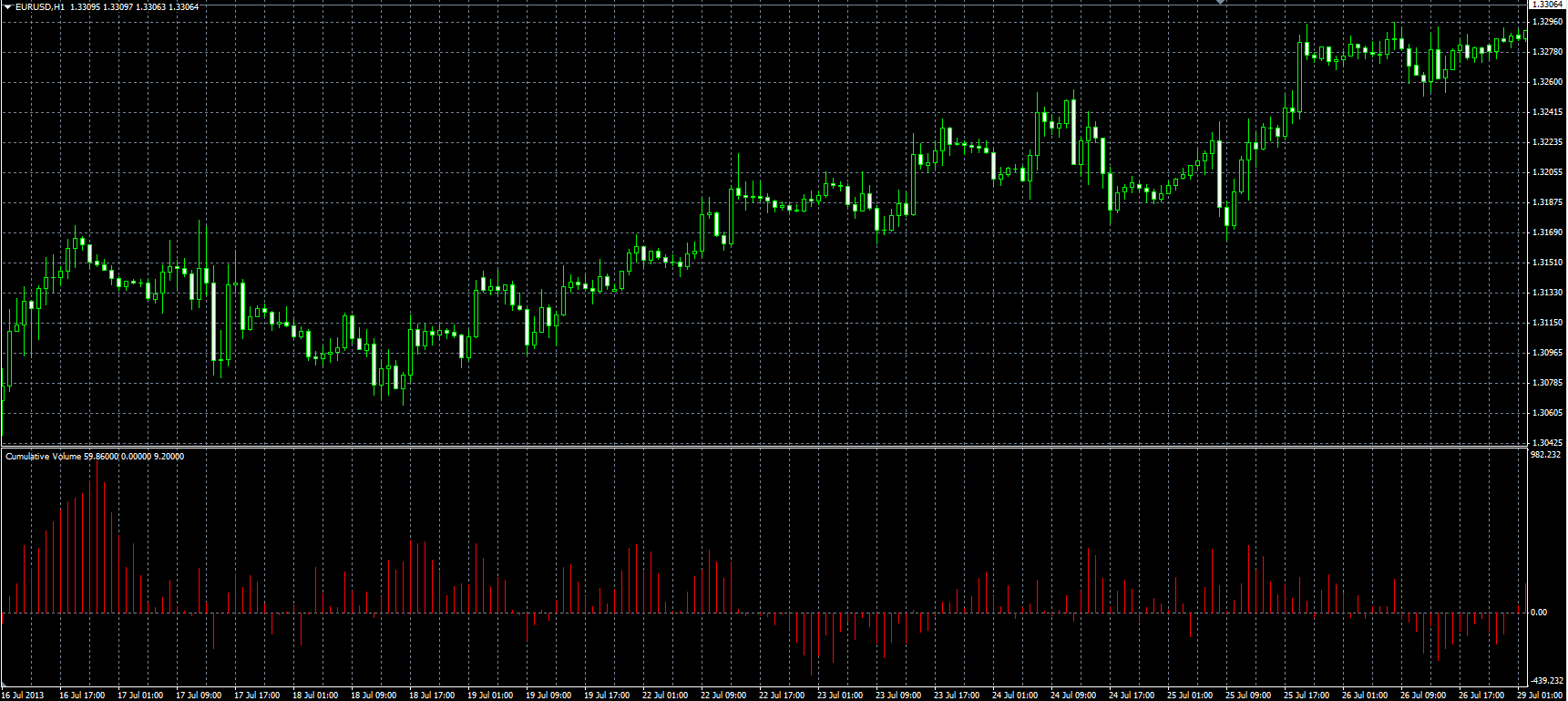Viewport: 1568px width, 701px height.
Task: Click the 23 Jul 17:00 time label
Action: 956,696
